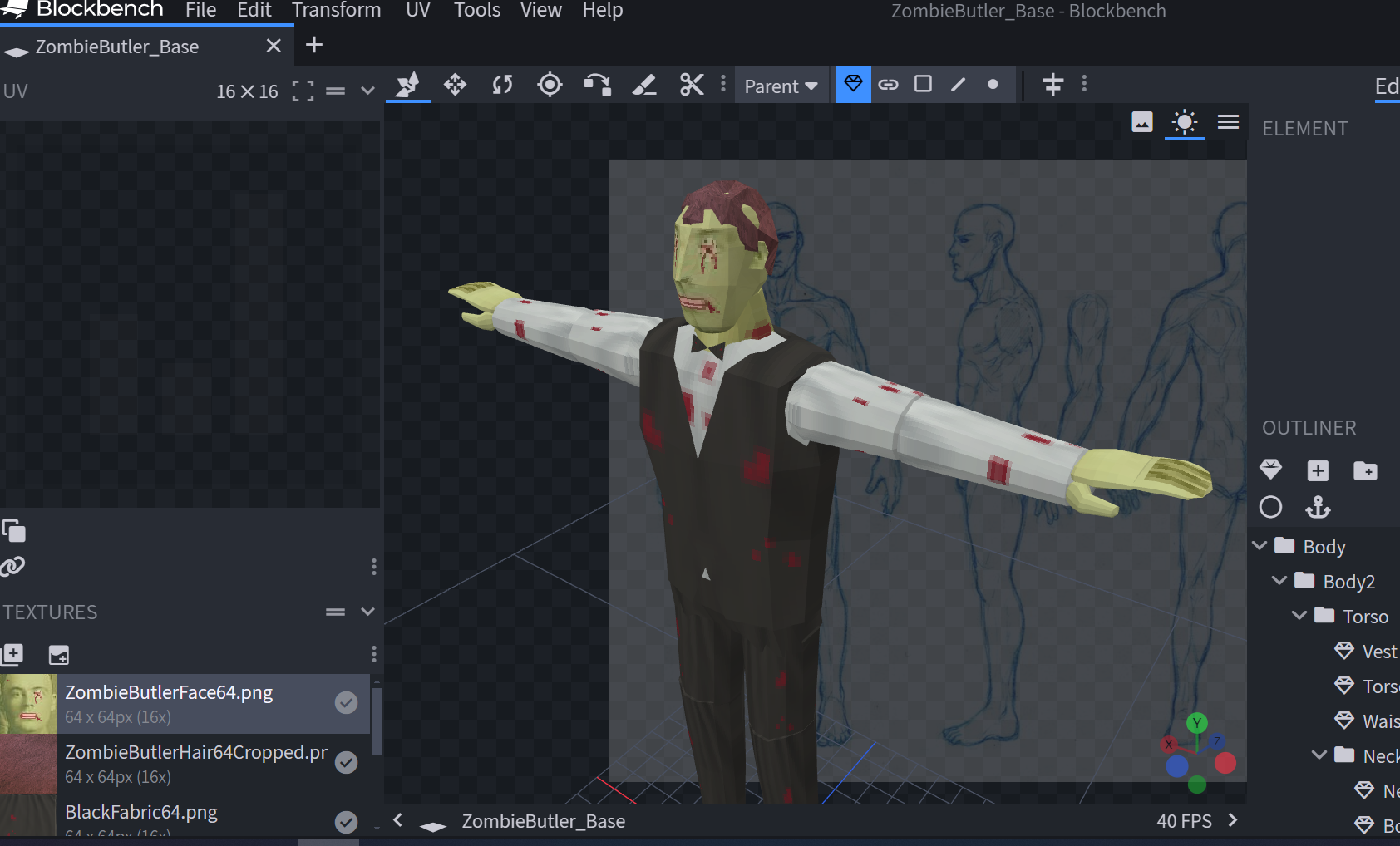Toggle viewport shading sun icon

[1185, 123]
